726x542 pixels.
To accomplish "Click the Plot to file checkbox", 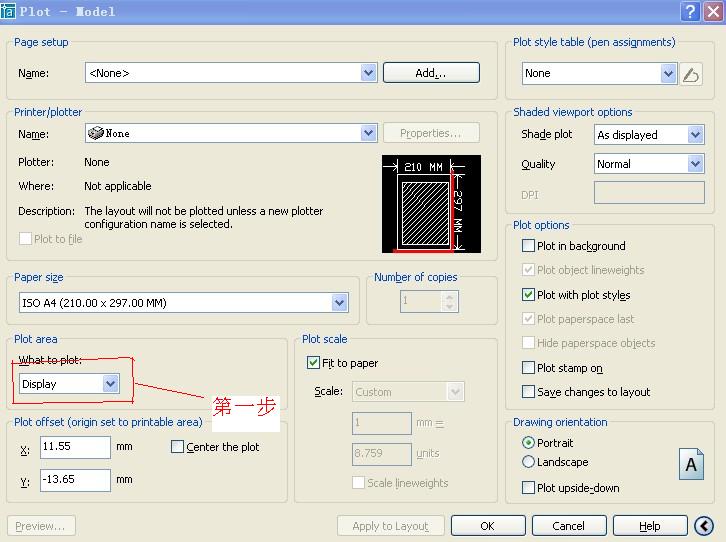I will pyautogui.click(x=25, y=239).
